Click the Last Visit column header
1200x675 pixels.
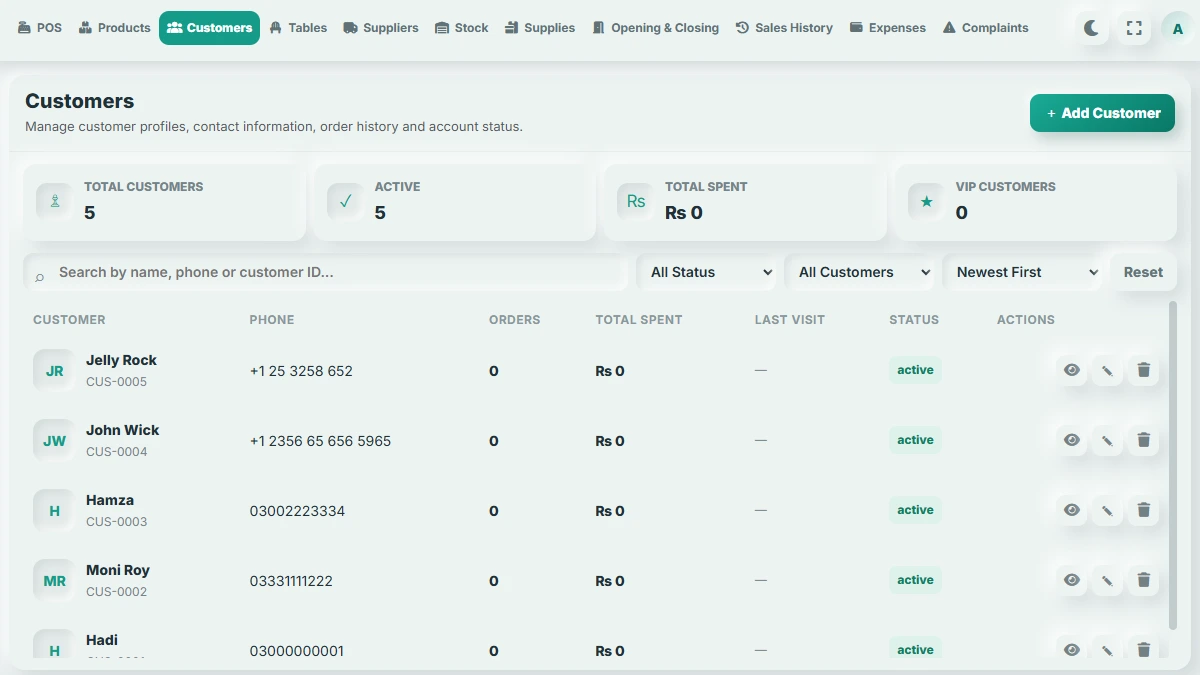coord(790,320)
